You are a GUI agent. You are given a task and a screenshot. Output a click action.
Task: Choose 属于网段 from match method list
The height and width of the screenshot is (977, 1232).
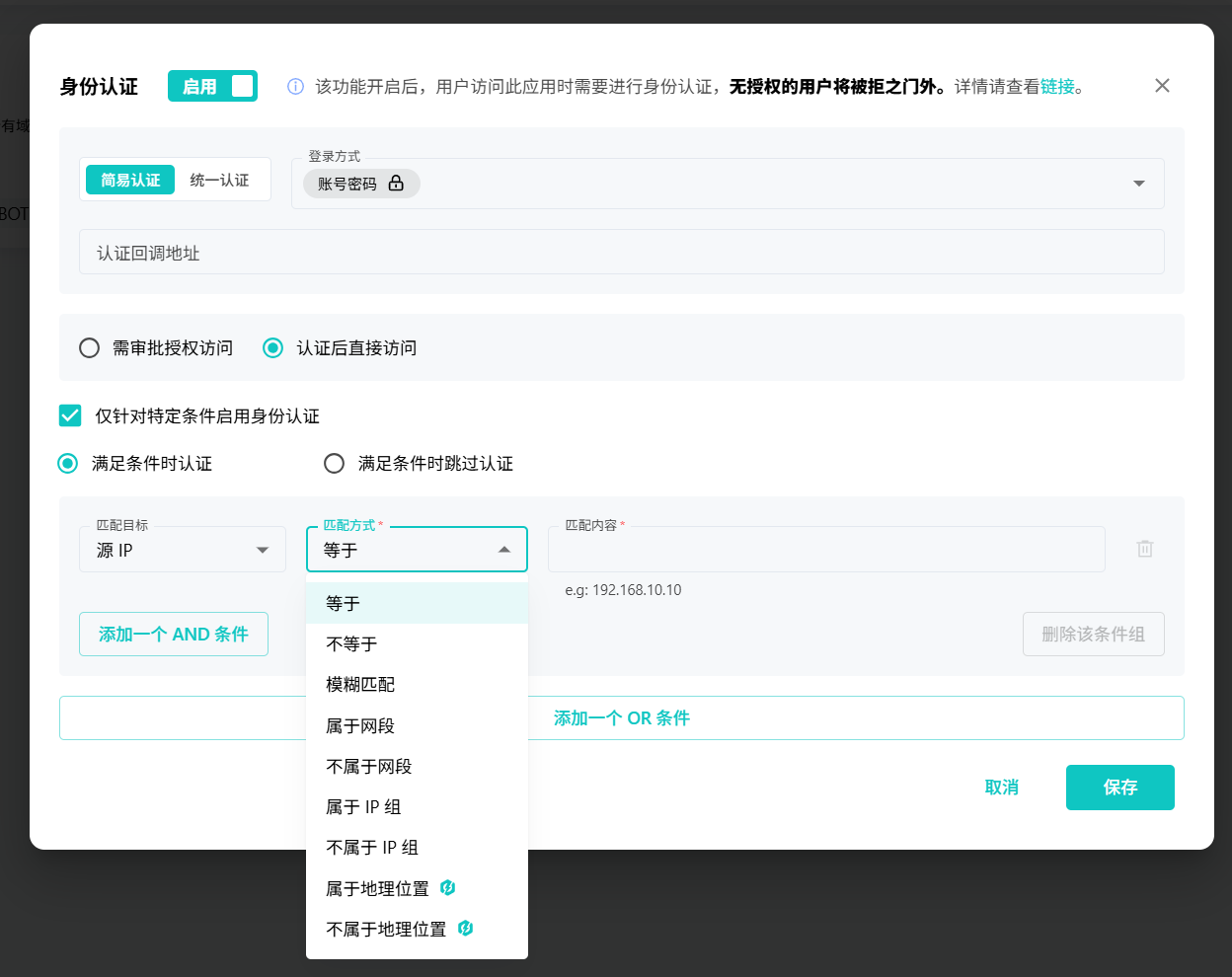click(x=417, y=726)
